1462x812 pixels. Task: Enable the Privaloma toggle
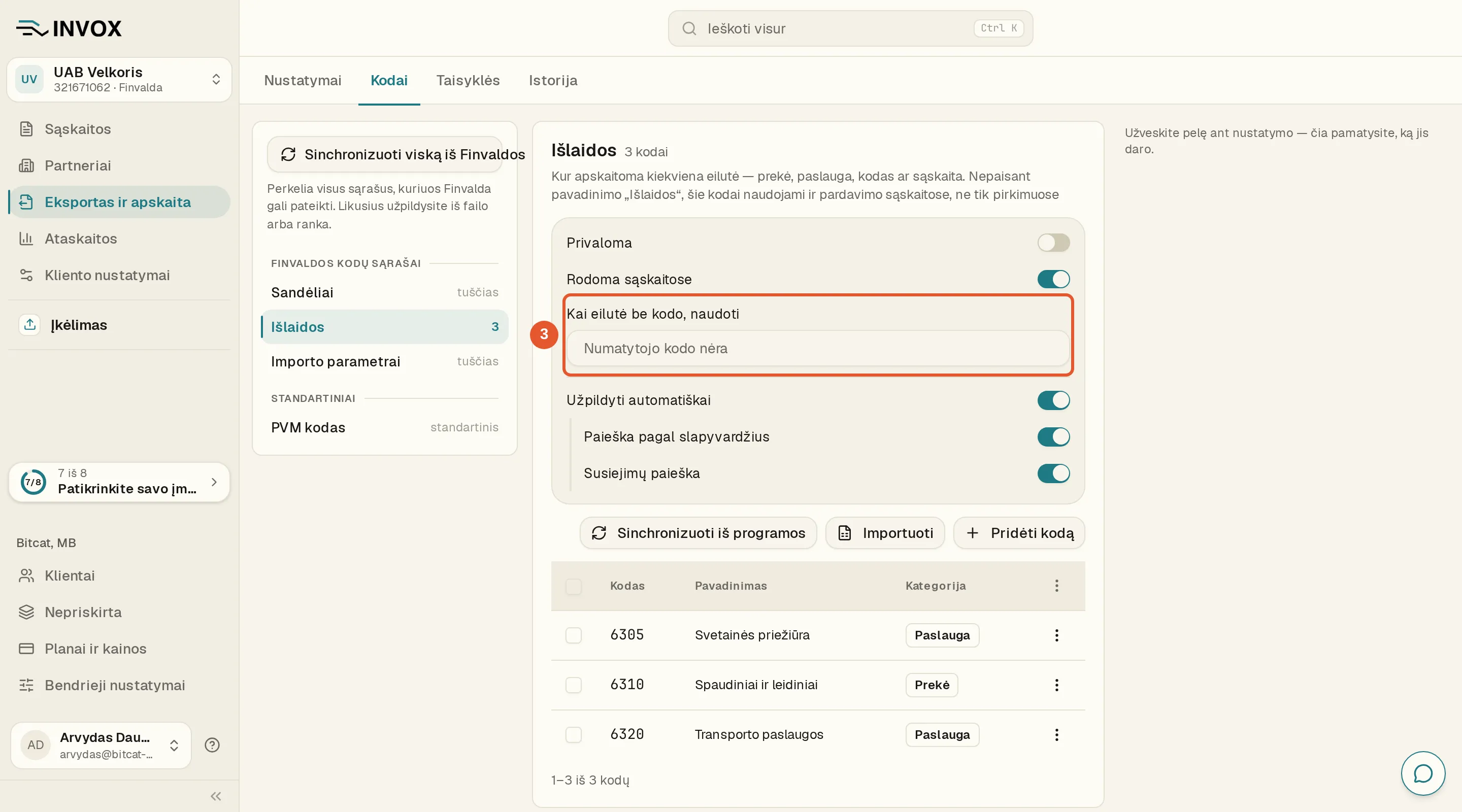tap(1053, 243)
